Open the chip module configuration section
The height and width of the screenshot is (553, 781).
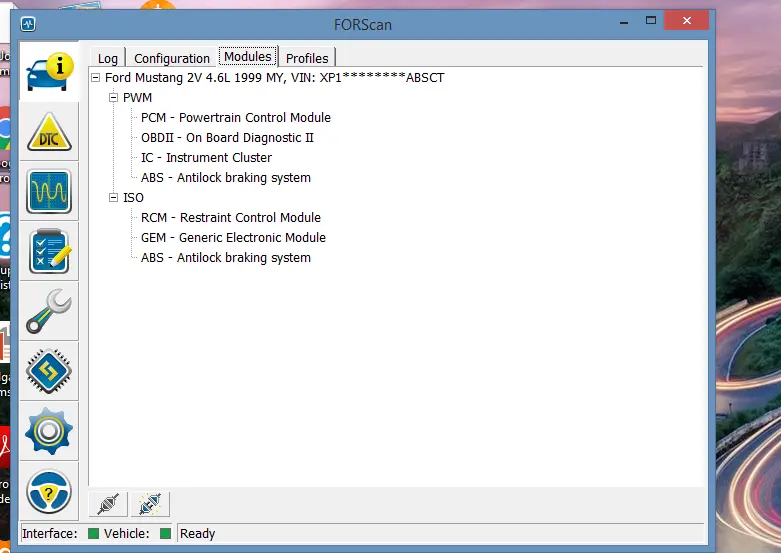click(x=49, y=371)
